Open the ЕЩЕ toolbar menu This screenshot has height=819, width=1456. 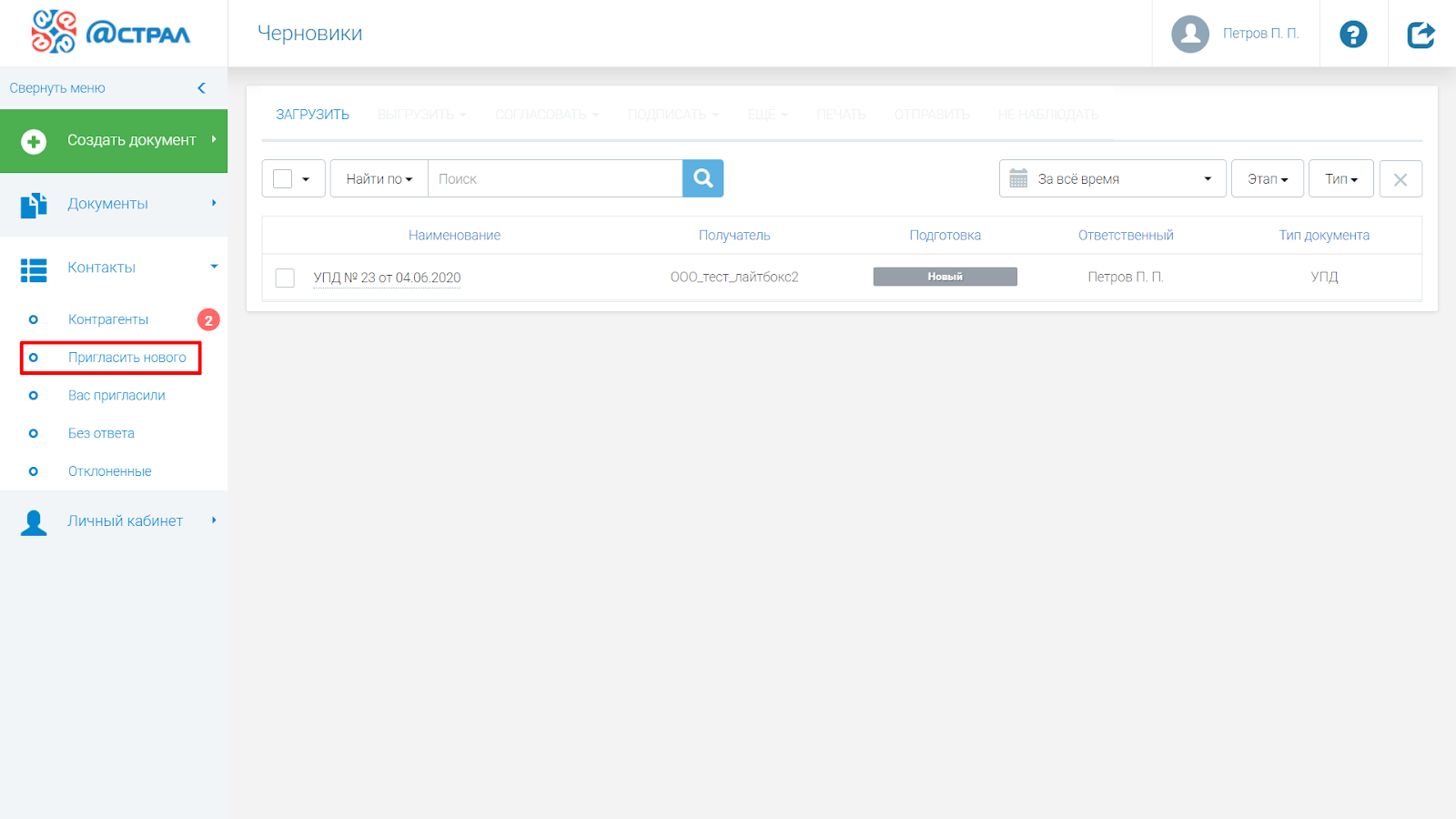tap(767, 115)
